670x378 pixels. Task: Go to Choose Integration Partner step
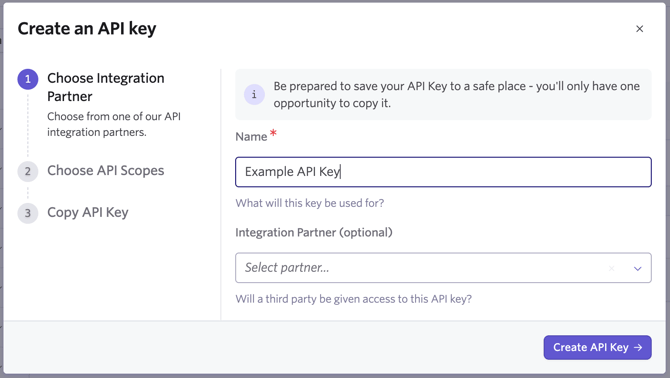pos(106,87)
